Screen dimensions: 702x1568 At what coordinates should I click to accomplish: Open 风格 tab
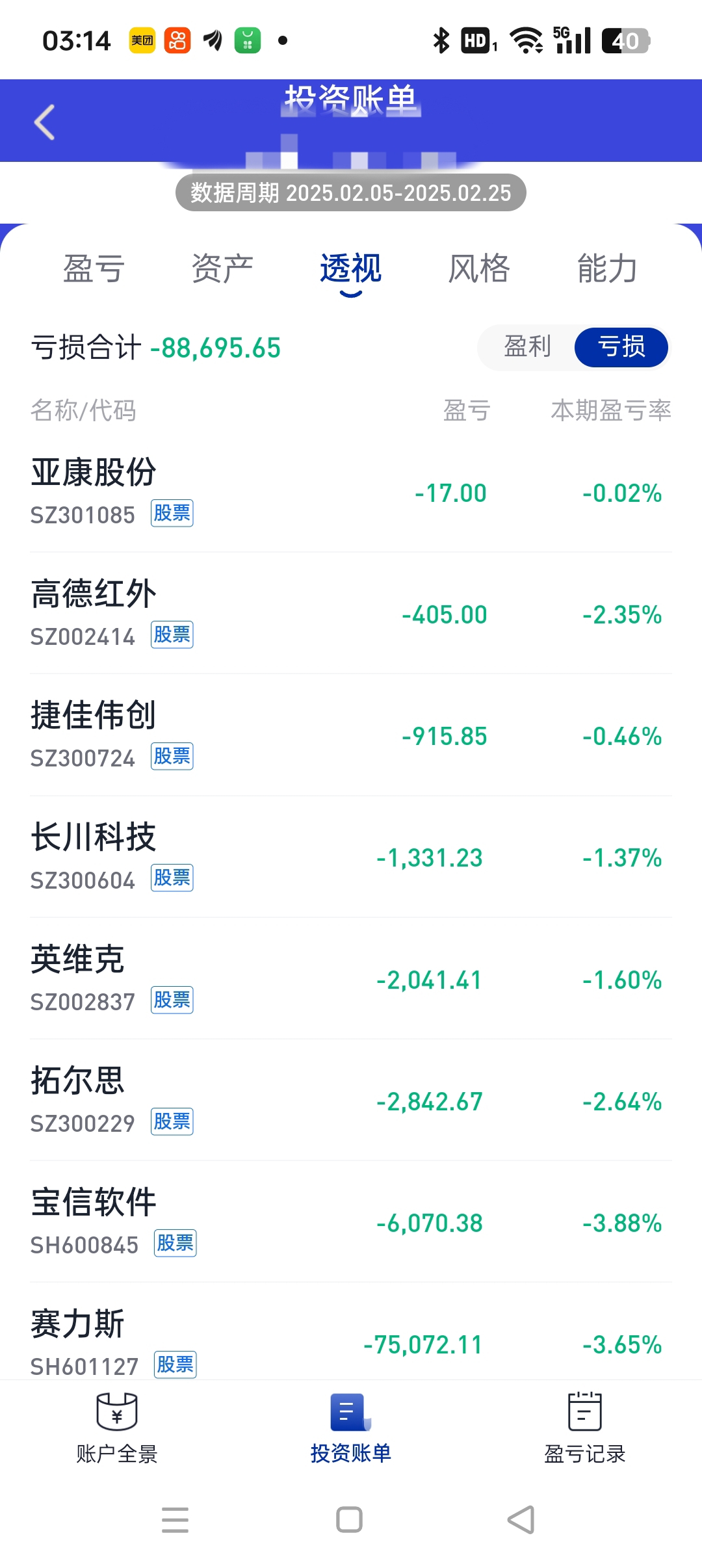(x=479, y=269)
